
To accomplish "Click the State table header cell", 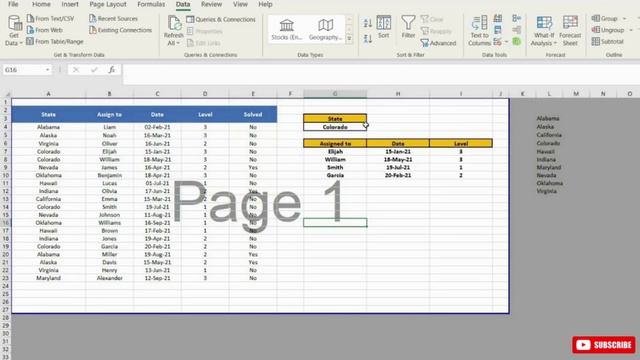I will 49,115.
